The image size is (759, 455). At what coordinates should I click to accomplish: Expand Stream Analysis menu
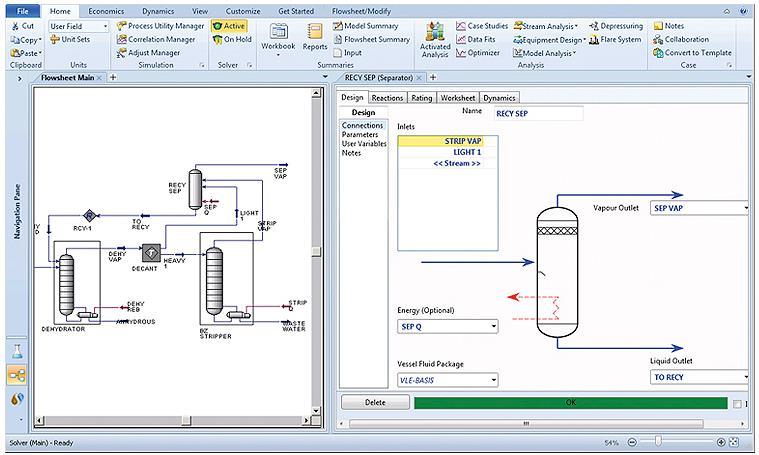pyautogui.click(x=546, y=26)
